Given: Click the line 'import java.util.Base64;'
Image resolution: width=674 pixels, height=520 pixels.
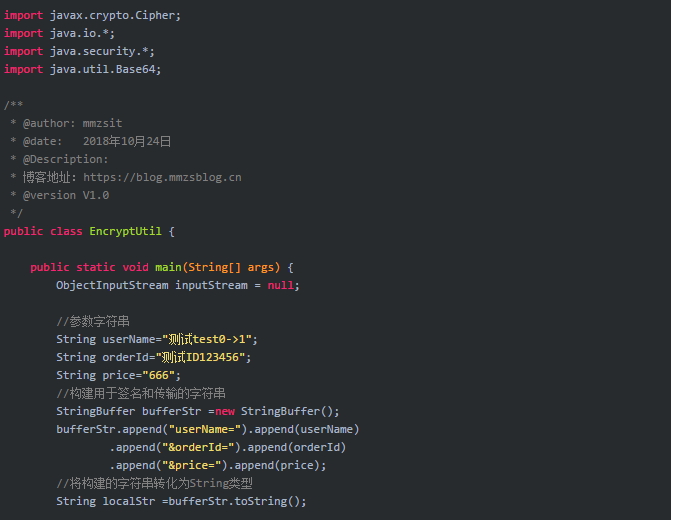Looking at the screenshot, I should pos(83,70).
